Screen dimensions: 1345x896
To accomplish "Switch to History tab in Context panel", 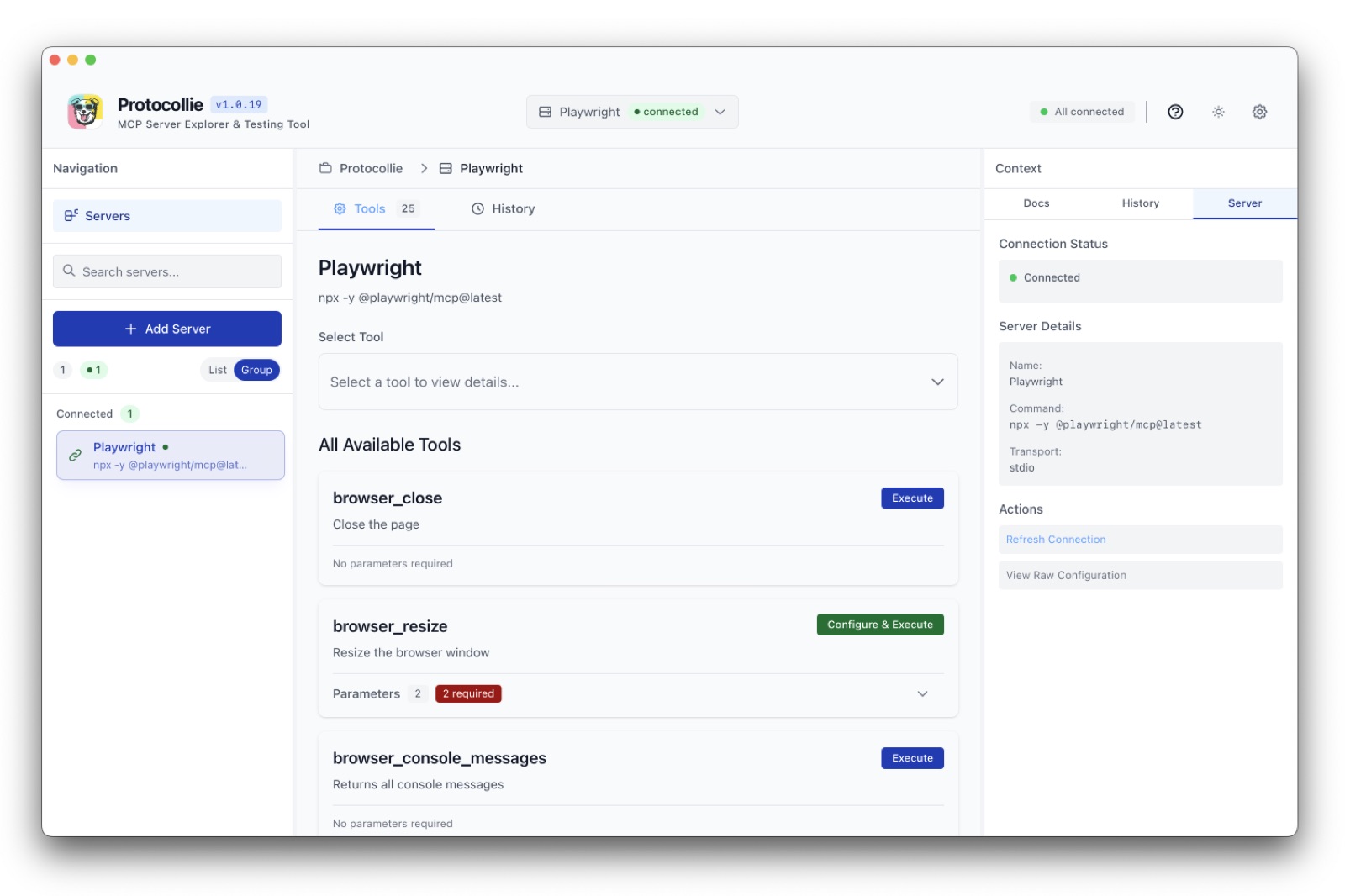I will pos(1140,203).
